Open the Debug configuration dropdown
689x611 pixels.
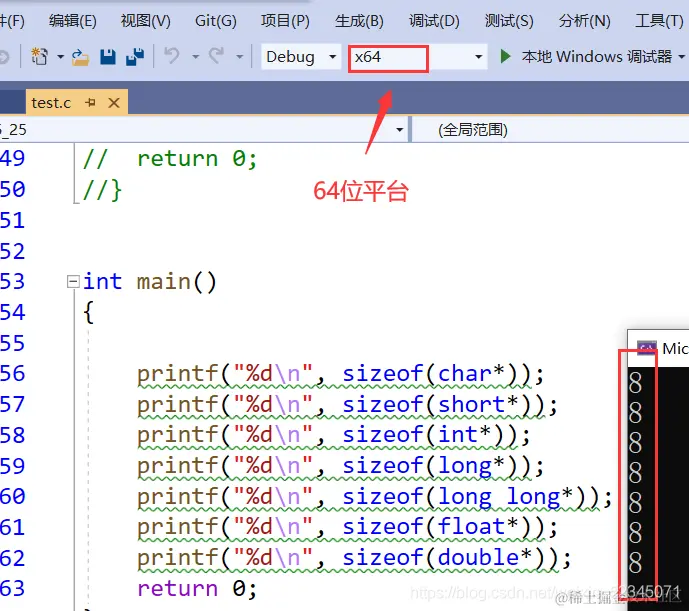pos(301,57)
